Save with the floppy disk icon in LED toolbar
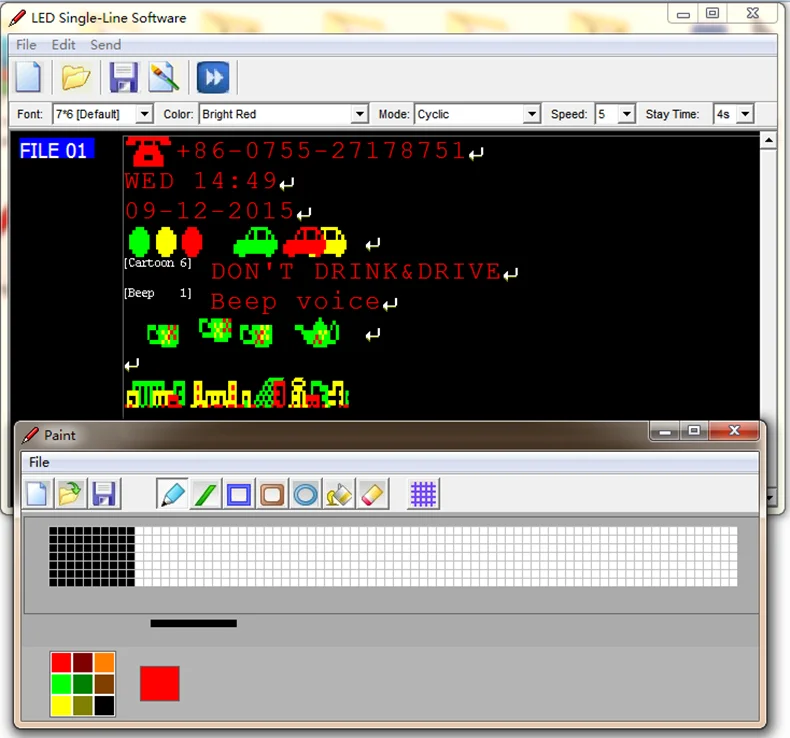 click(123, 77)
